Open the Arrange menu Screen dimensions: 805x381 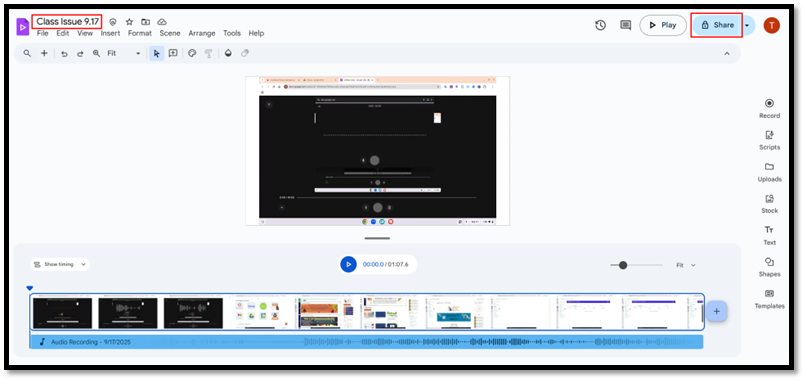(202, 33)
